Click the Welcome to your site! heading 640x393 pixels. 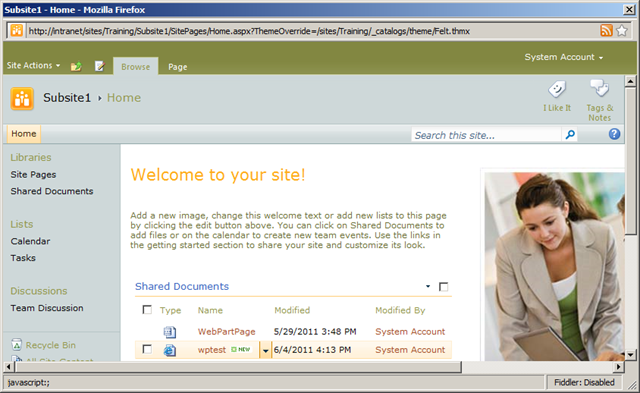click(x=218, y=175)
